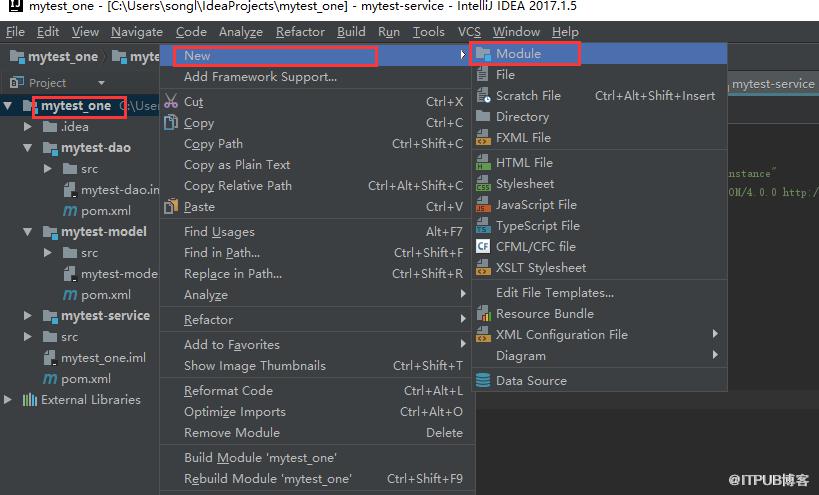Click the Project view icon in tool window header
The image size is (819, 495).
click(x=17, y=82)
